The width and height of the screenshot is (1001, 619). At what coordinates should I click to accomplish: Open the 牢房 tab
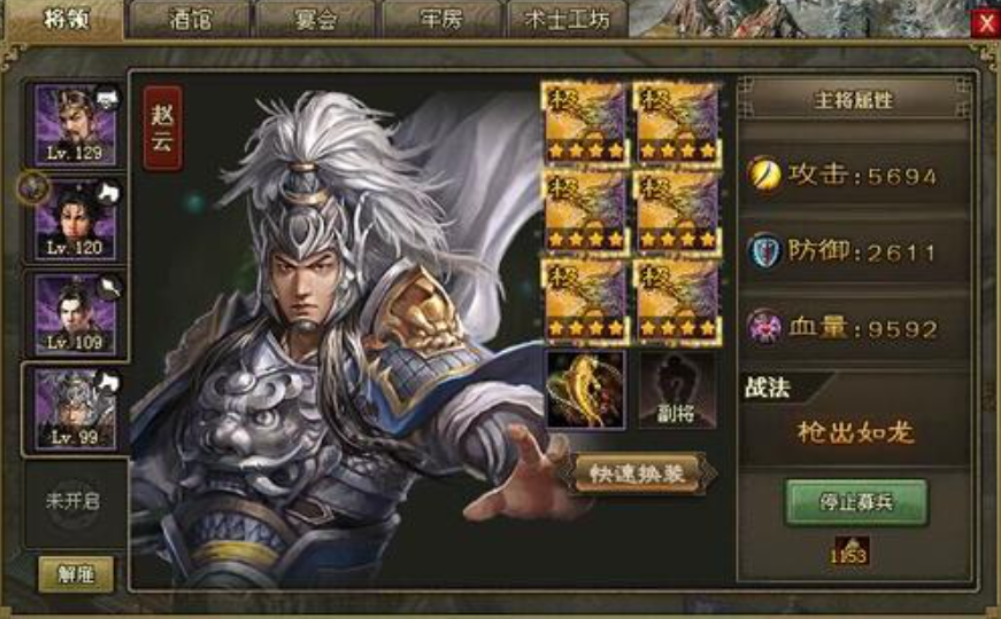coord(441,20)
